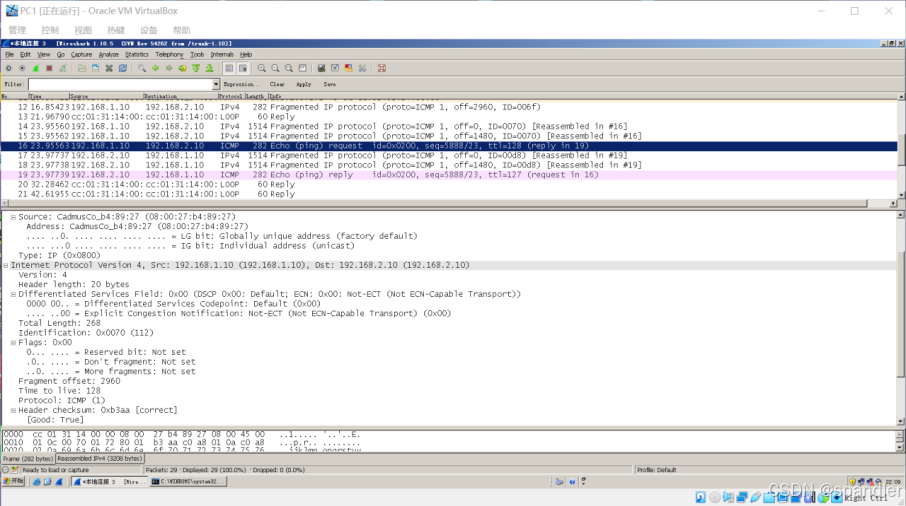906x506 pixels.
Task: Switch to C:\WINDOWS\system32 taskbar window
Action: tap(188, 481)
